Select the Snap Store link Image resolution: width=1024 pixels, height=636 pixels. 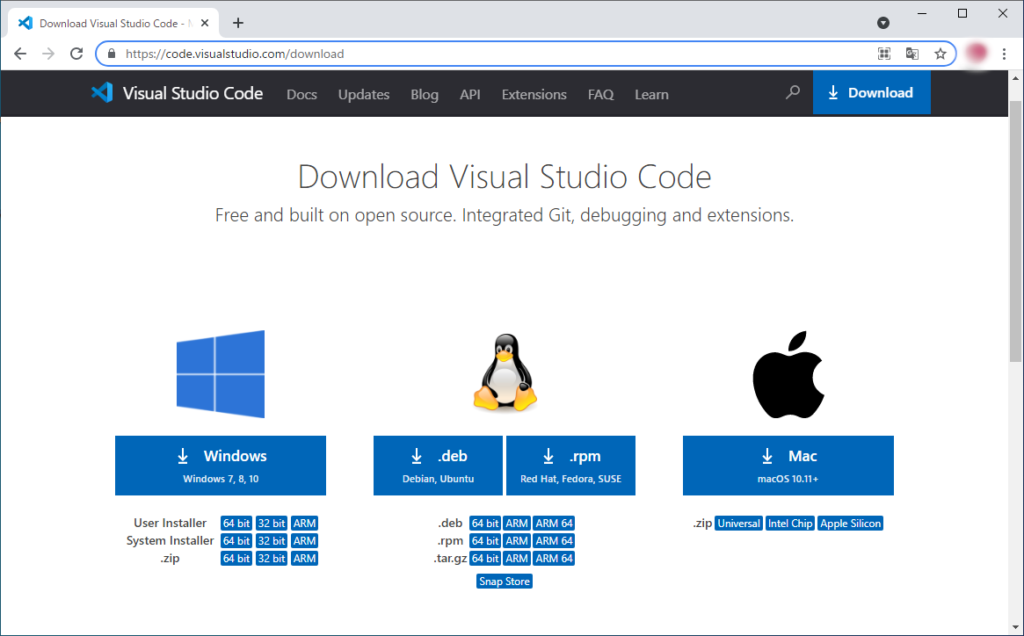(504, 581)
